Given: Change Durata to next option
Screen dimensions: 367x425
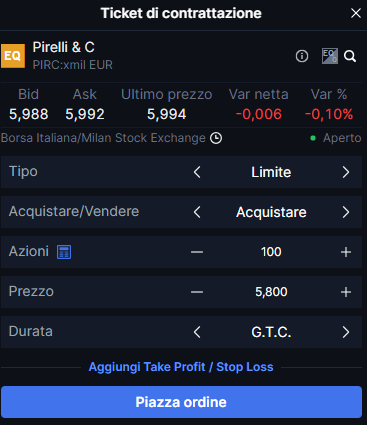Looking at the screenshot, I should (346, 332).
